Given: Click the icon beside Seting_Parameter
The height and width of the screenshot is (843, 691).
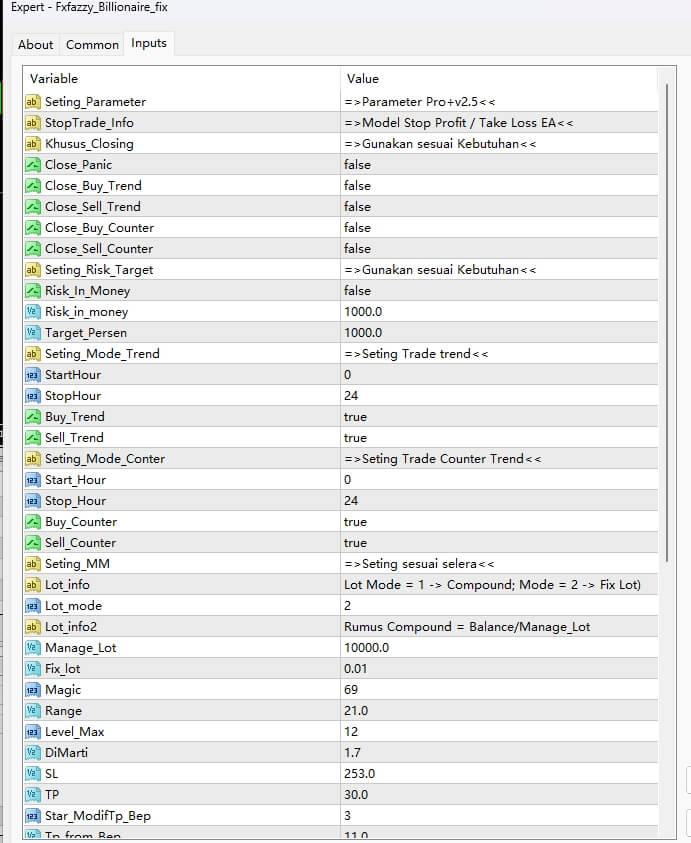Looking at the screenshot, I should pyautogui.click(x=32, y=102).
